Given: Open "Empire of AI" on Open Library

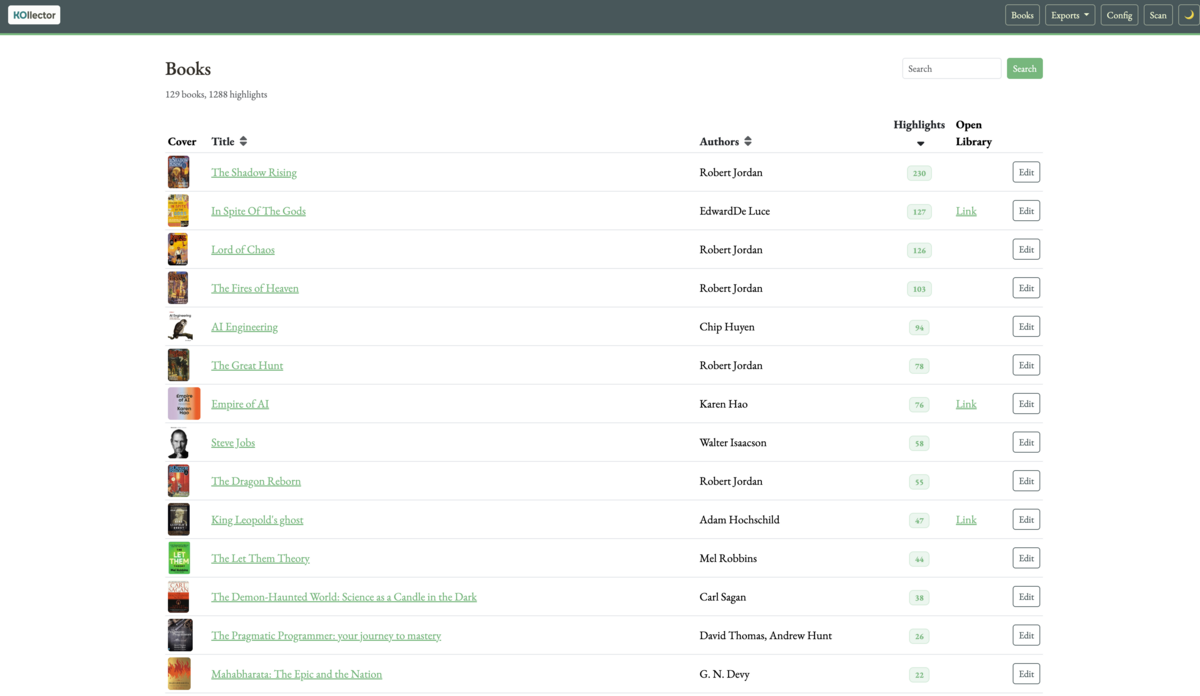Looking at the screenshot, I should pyautogui.click(x=965, y=403).
